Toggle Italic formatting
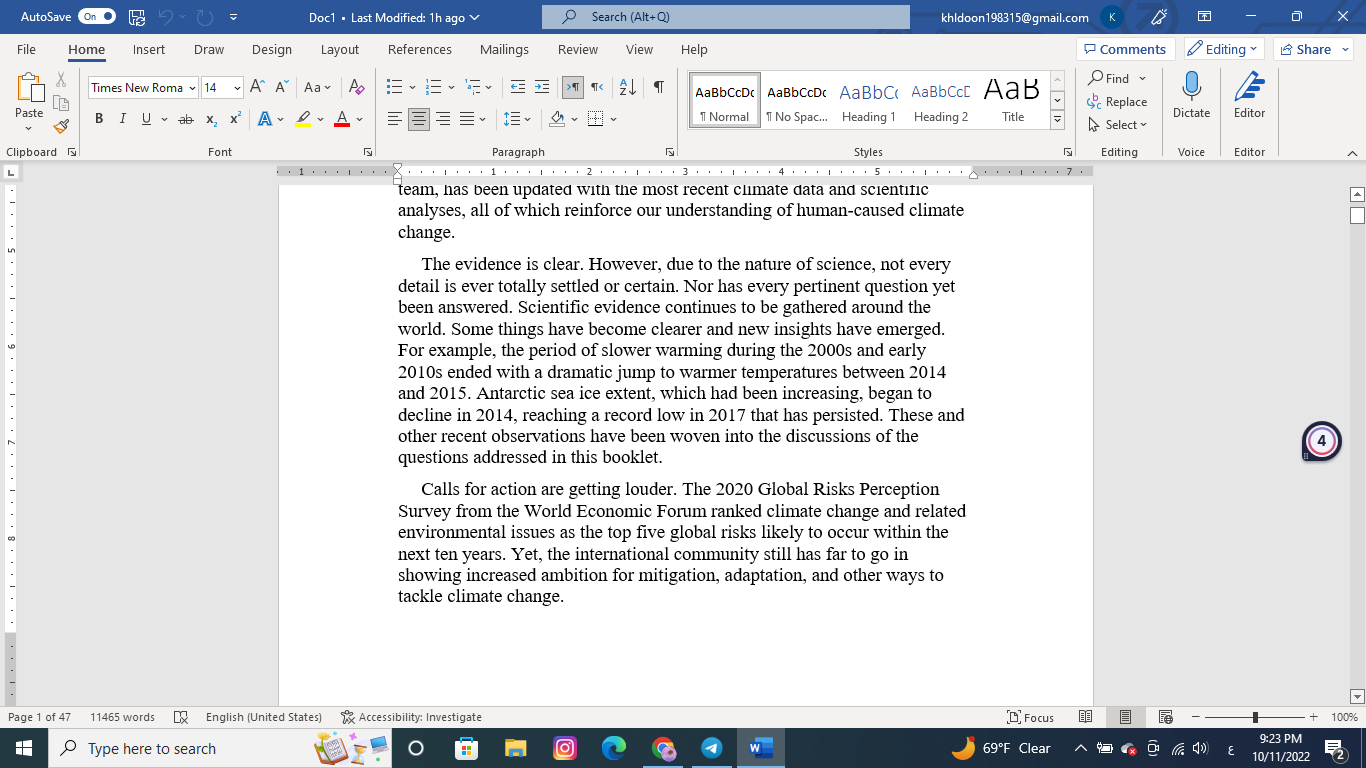Viewport: 1366px width, 768px height. point(123,119)
